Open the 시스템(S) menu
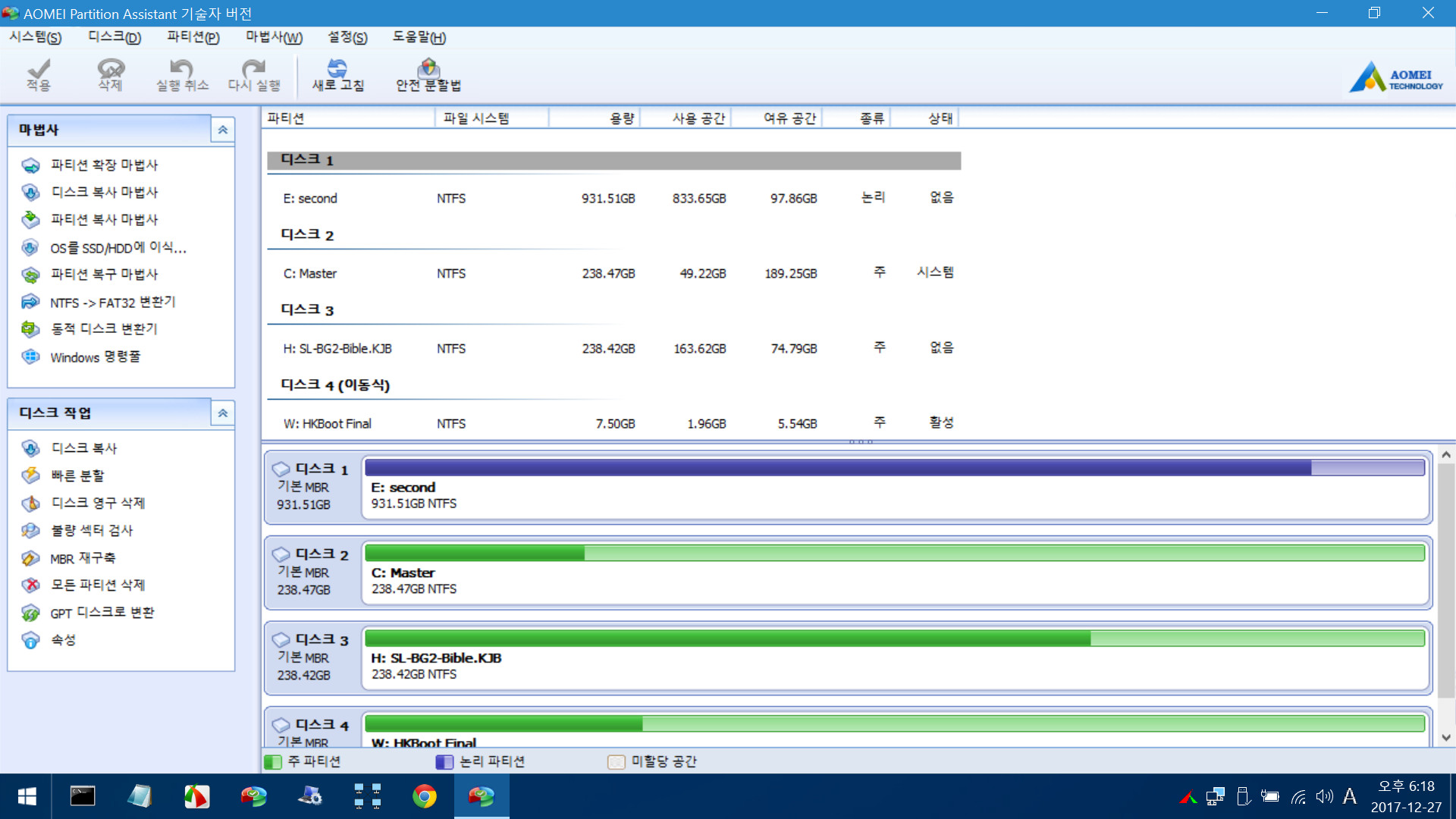Image resolution: width=1456 pixels, height=819 pixels. click(36, 37)
